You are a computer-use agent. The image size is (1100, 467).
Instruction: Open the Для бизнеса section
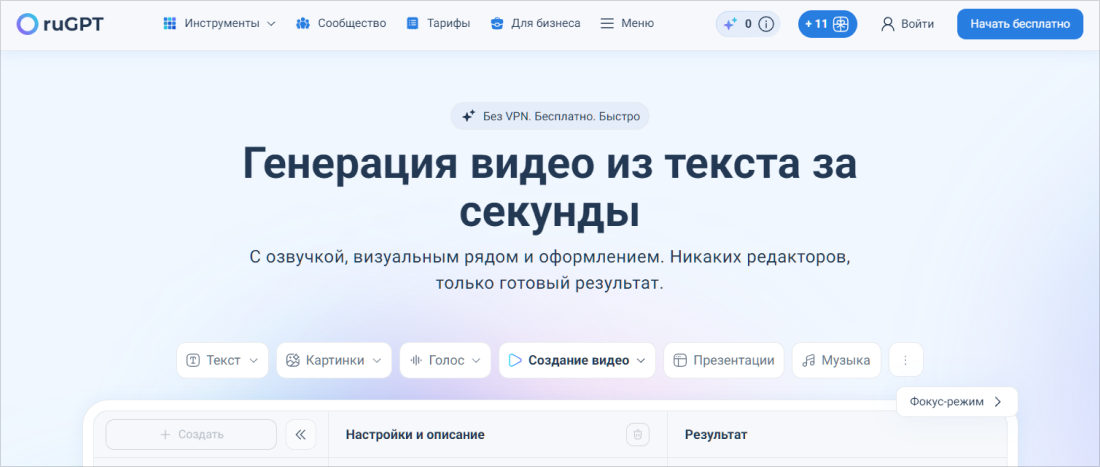click(535, 23)
